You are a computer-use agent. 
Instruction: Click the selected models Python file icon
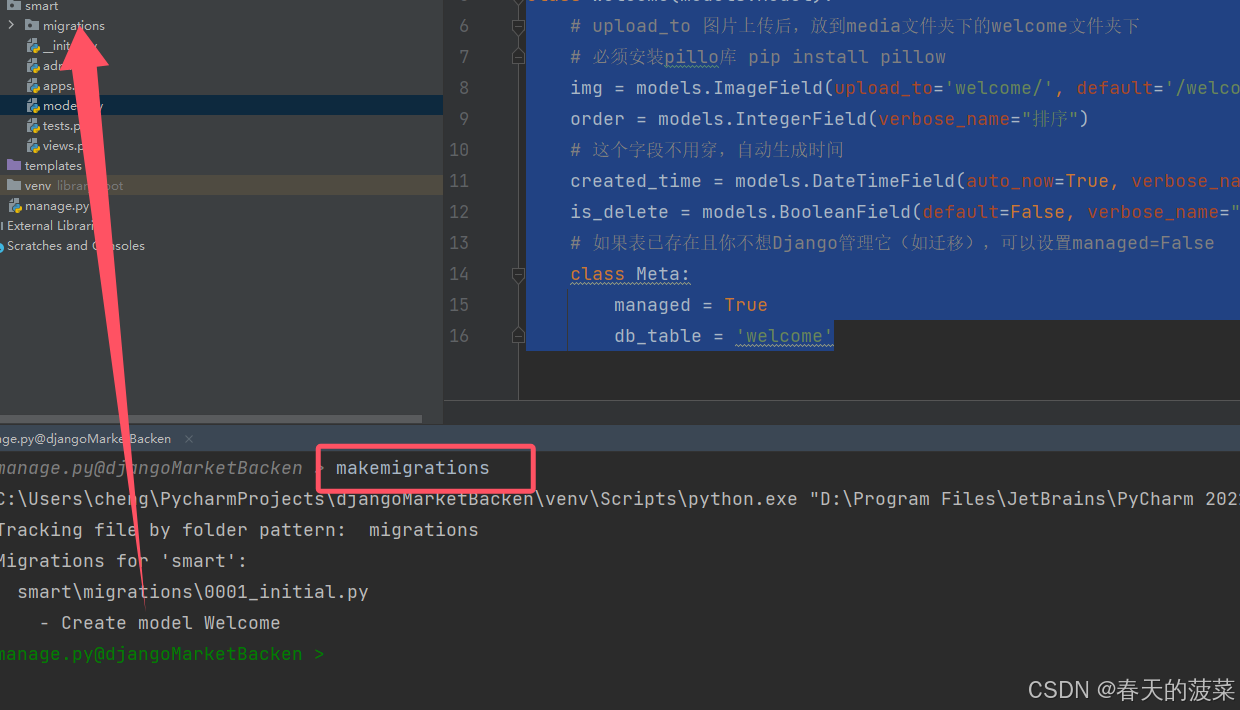pos(33,105)
